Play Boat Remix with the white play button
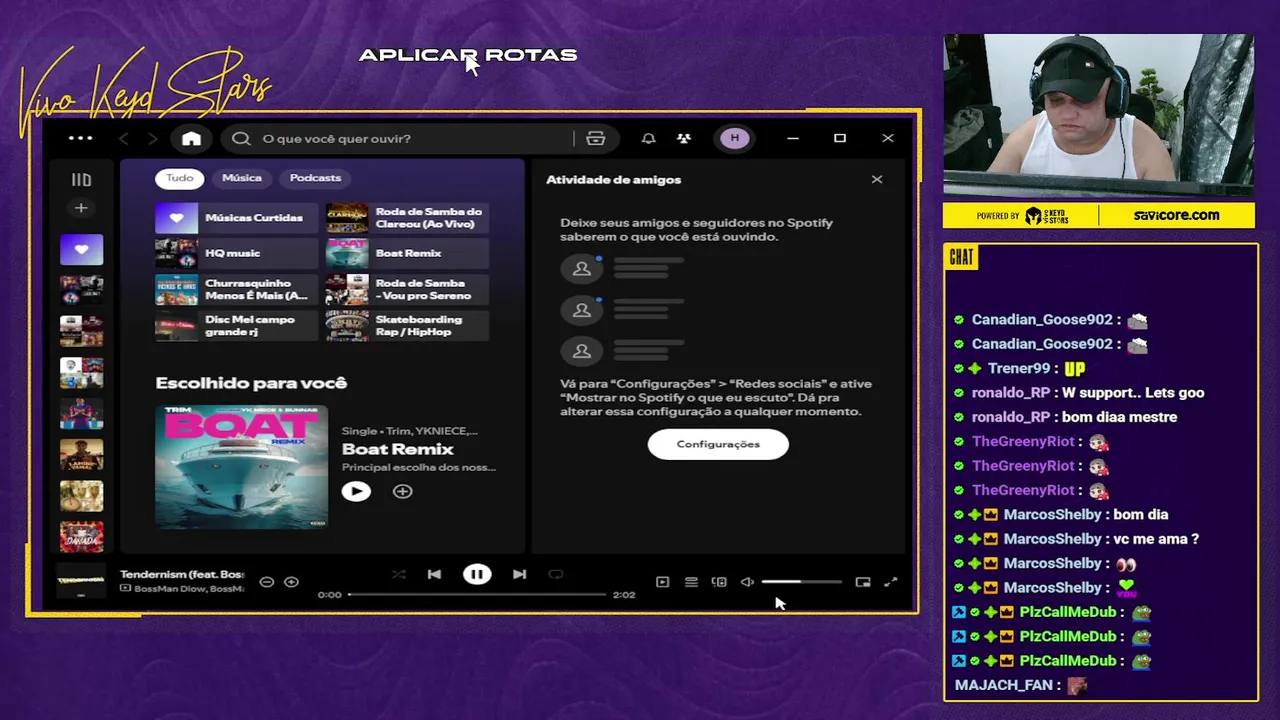The width and height of the screenshot is (1280, 720). pyautogui.click(x=356, y=491)
